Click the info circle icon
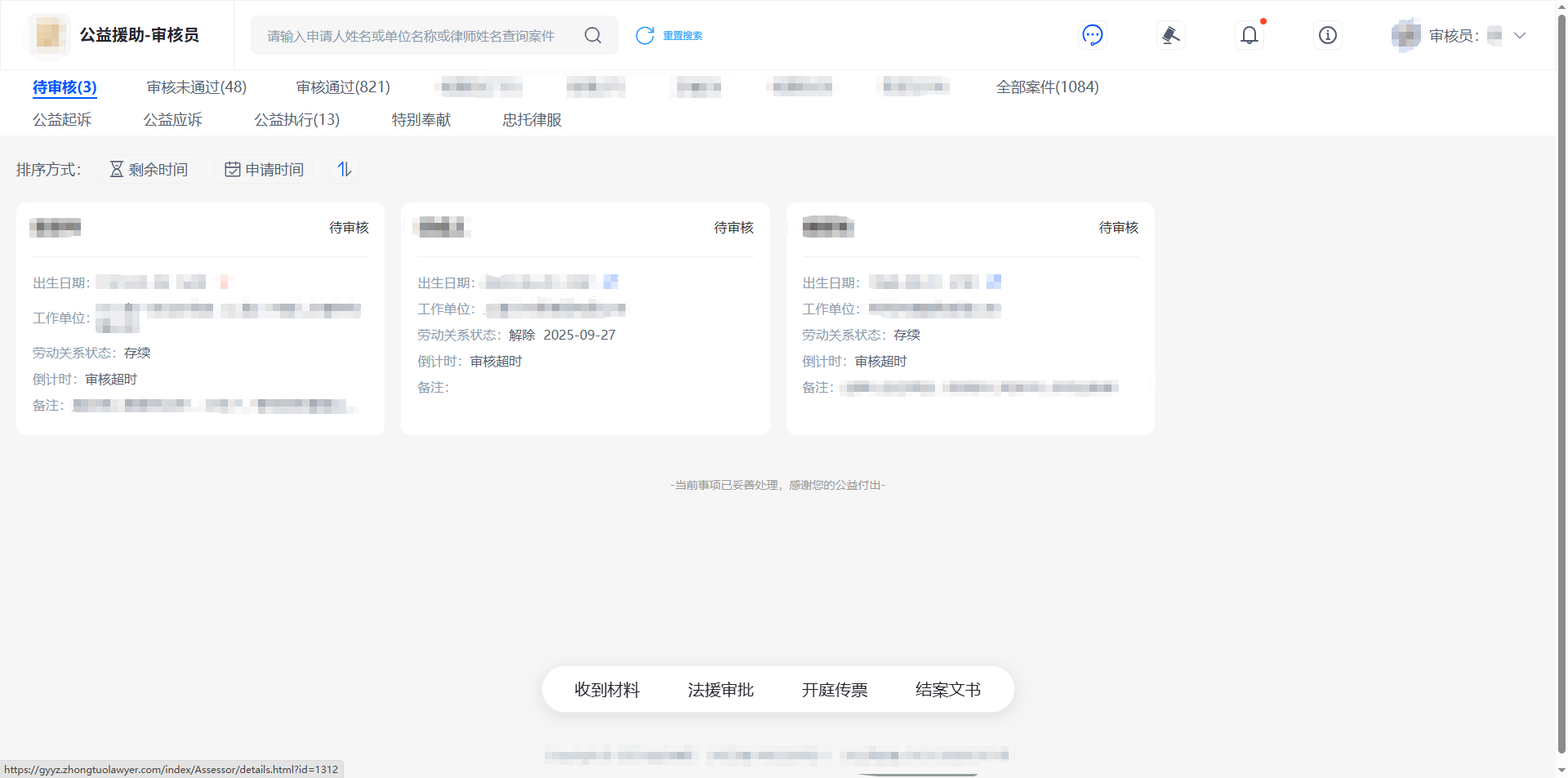 pyautogui.click(x=1327, y=35)
